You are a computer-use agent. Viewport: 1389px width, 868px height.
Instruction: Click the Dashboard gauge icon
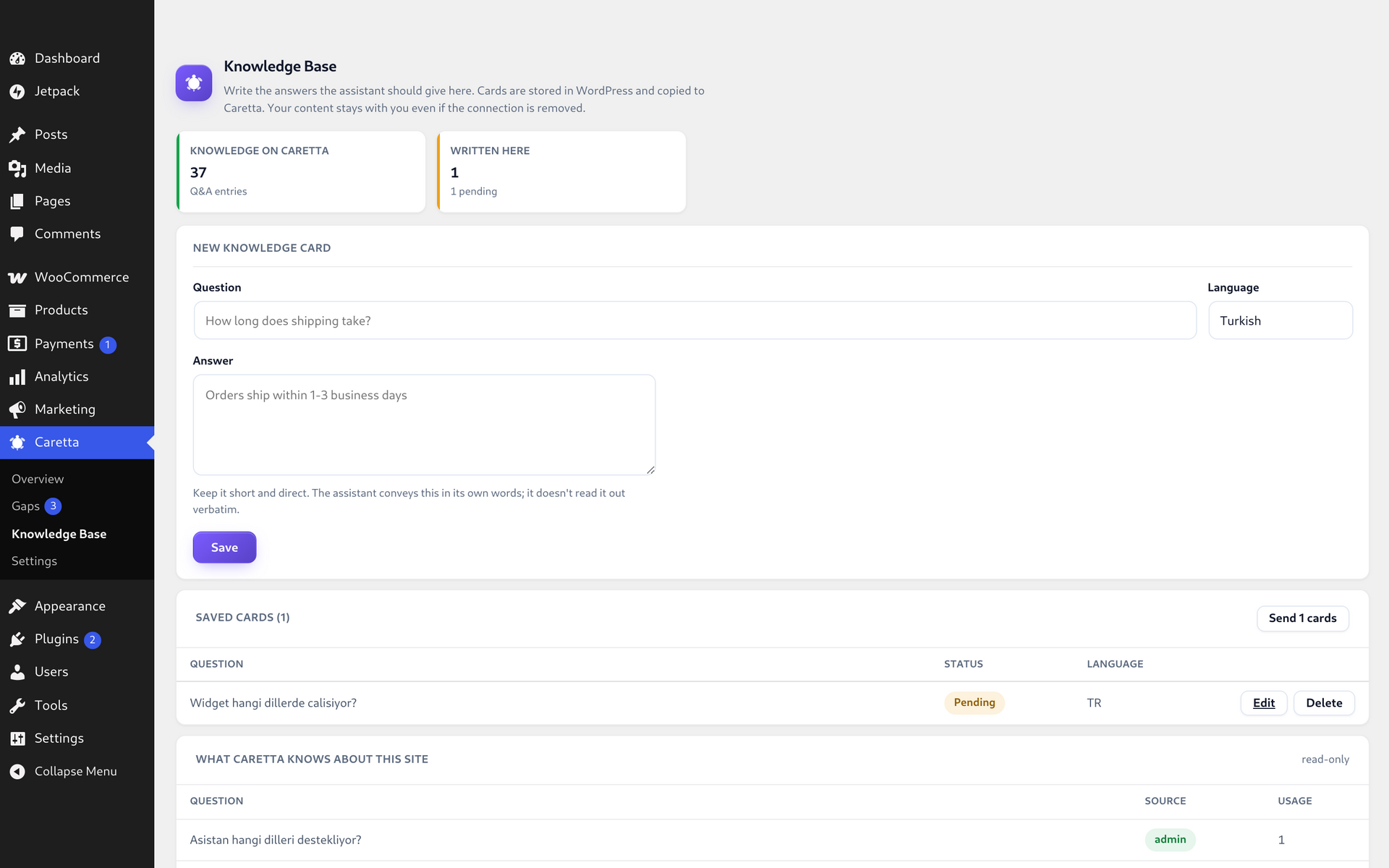pos(17,59)
